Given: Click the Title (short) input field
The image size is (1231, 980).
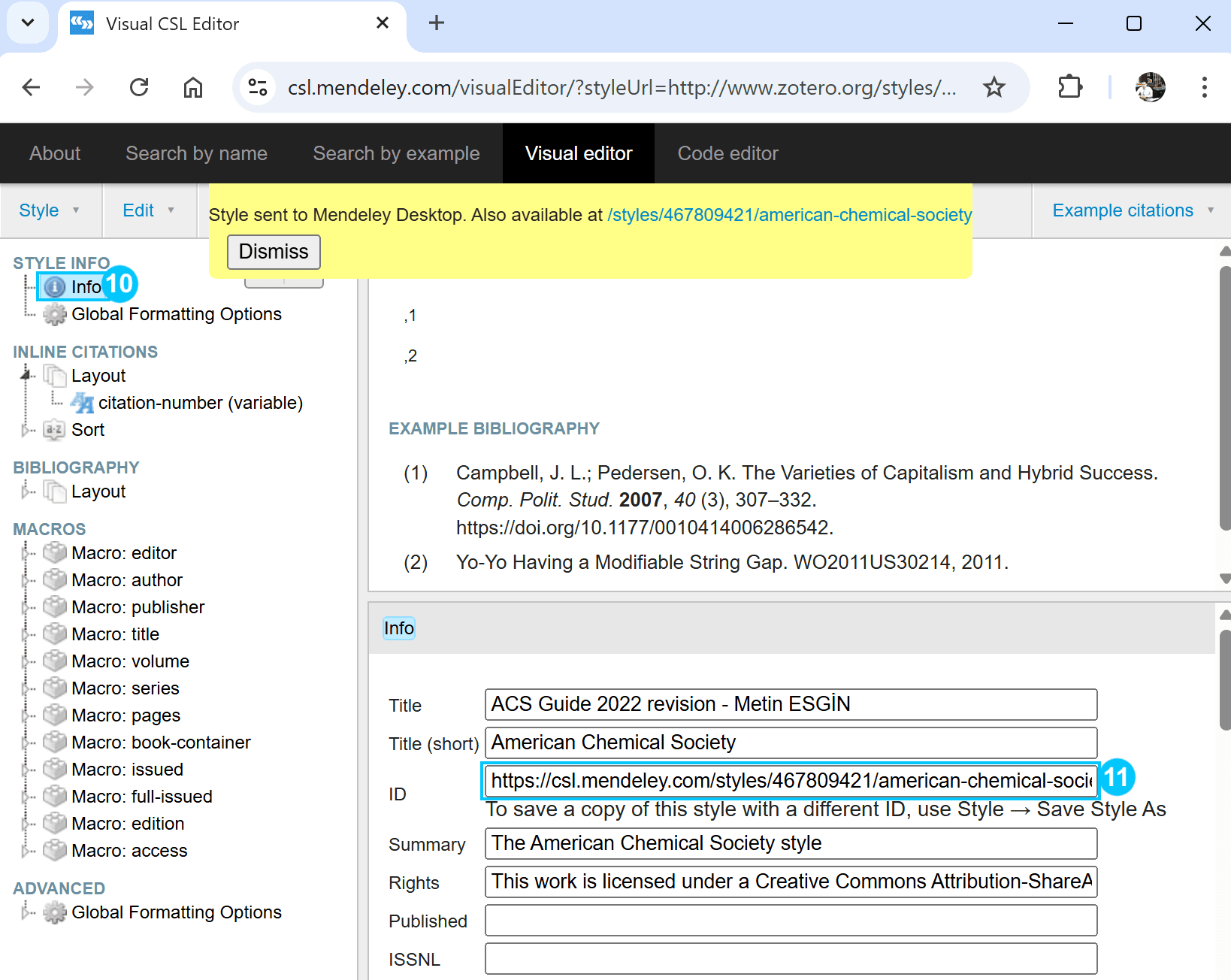Looking at the screenshot, I should pos(791,743).
